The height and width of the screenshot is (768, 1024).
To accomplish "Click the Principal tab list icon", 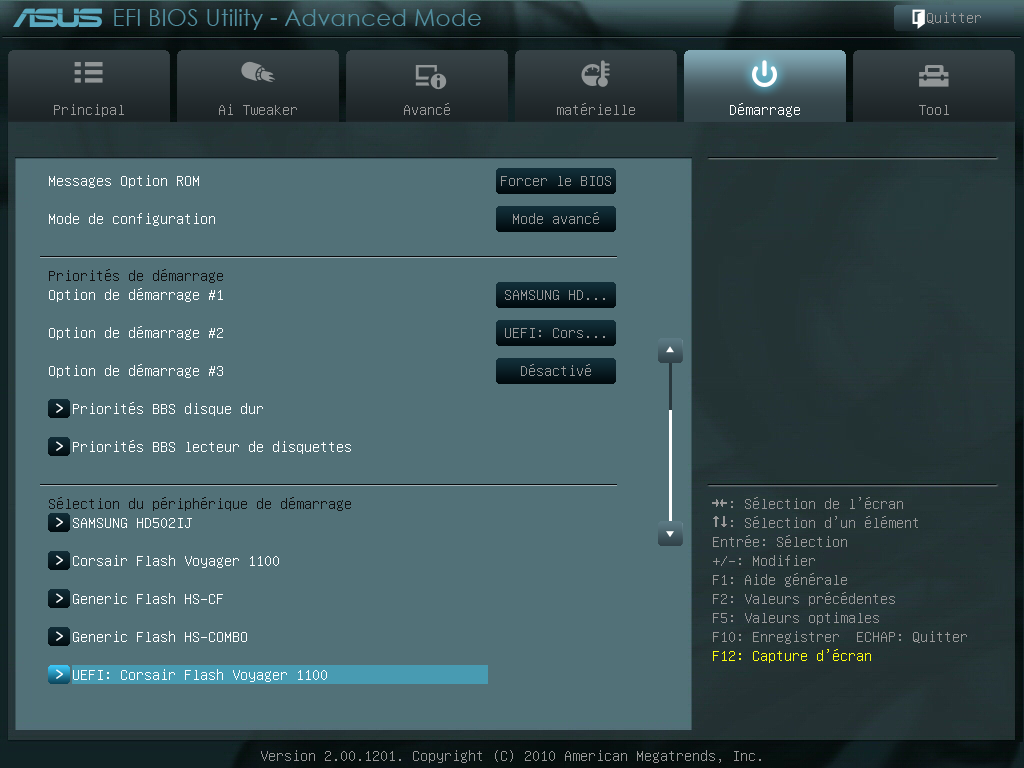I will [x=89, y=74].
